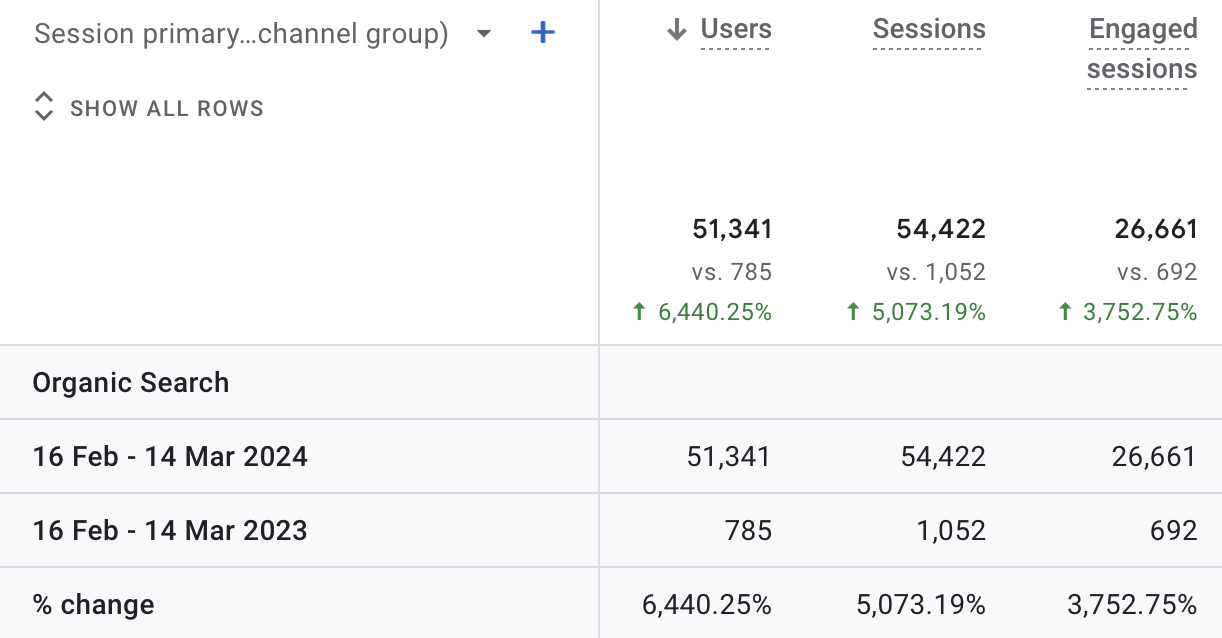Click the SHOW ALL ROWS label
Screen dimensions: 1222x638
tap(167, 109)
